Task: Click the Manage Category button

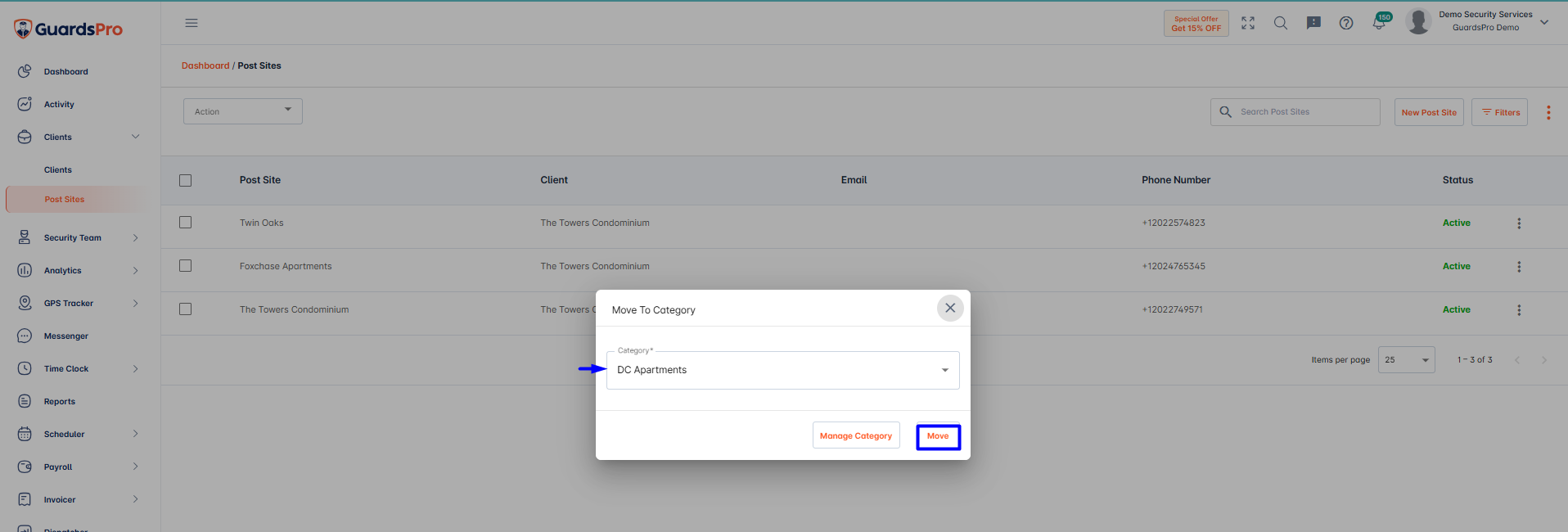Action: coord(856,435)
